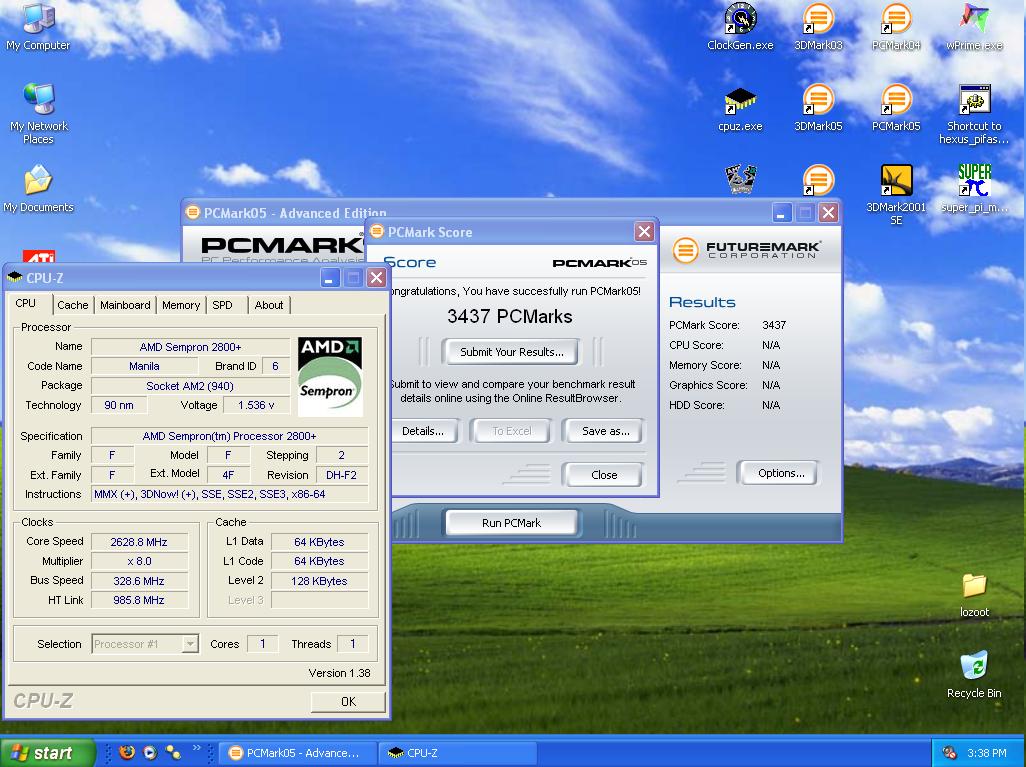Select the PCMark05 desktop shortcut icon

coord(896,108)
